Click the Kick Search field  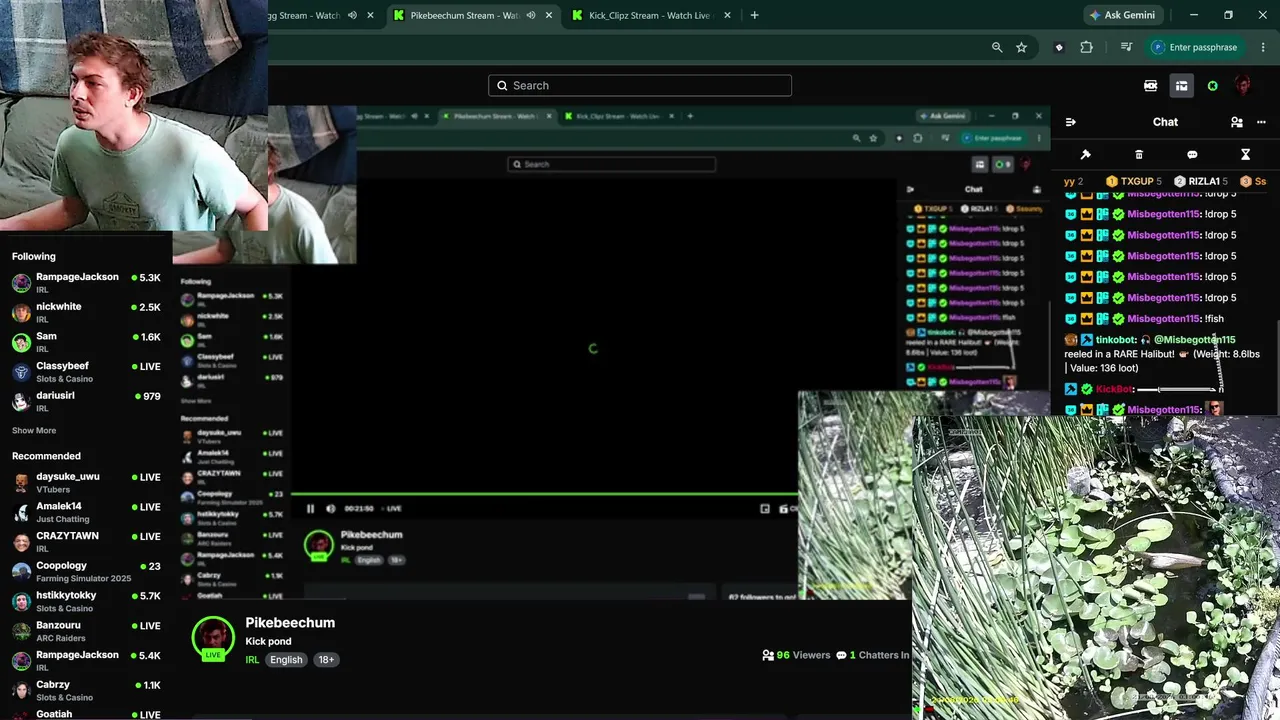pos(640,86)
